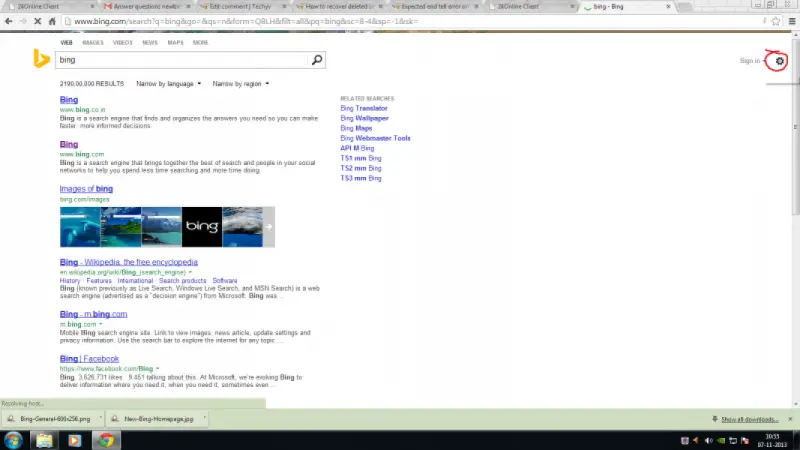Close the bing - Bing tab

pos(668,7)
